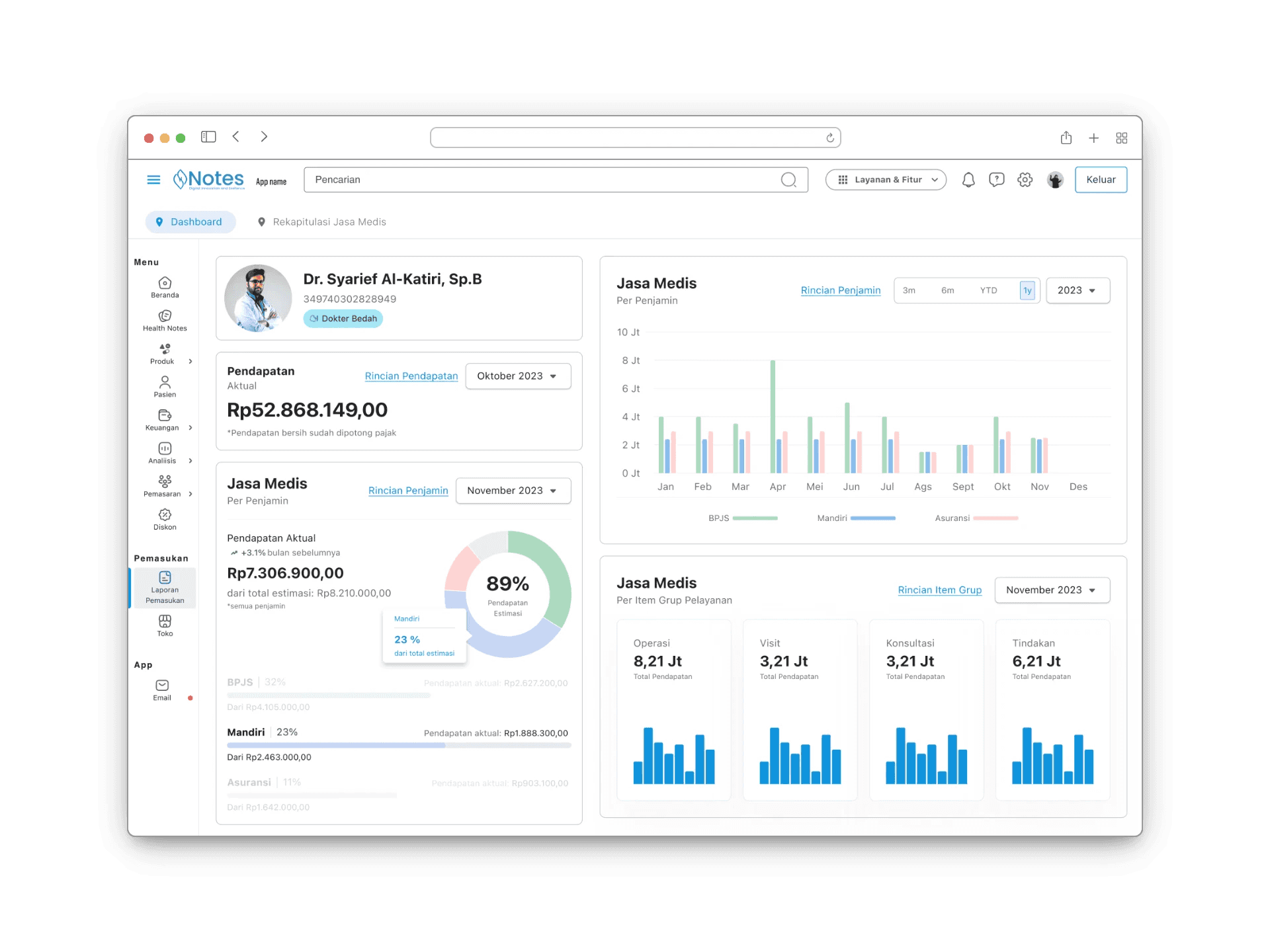
Task: Select the 6m time range
Action: pyautogui.click(x=947, y=290)
